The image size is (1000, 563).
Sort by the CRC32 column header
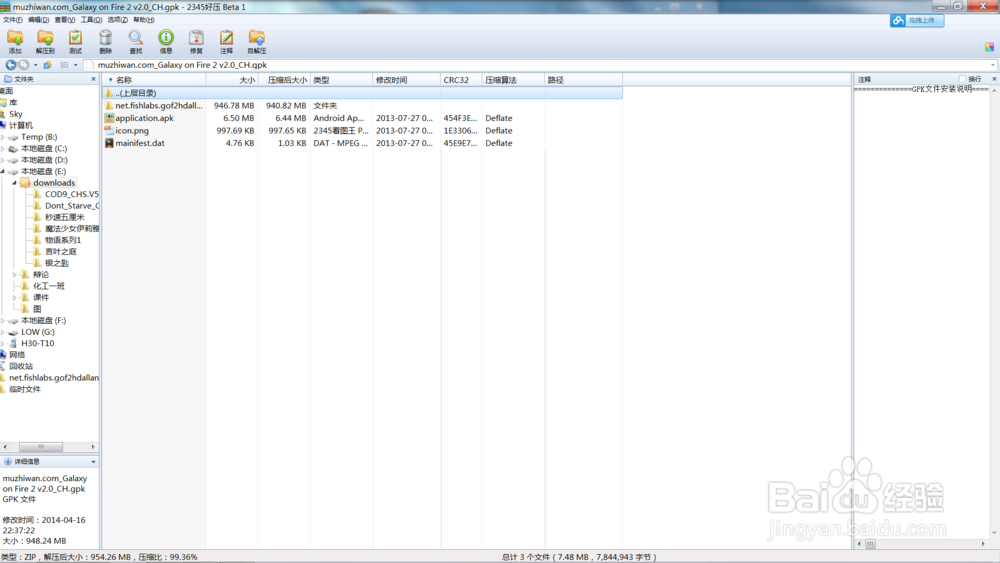coord(461,80)
